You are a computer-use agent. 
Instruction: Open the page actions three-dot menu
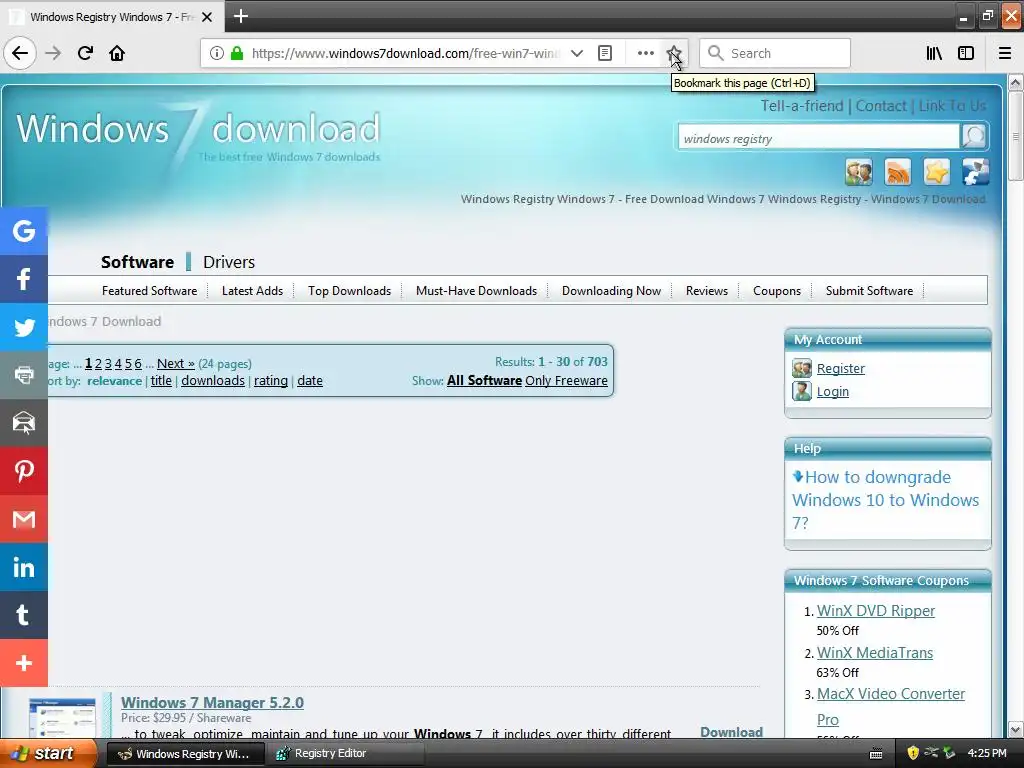[645, 53]
